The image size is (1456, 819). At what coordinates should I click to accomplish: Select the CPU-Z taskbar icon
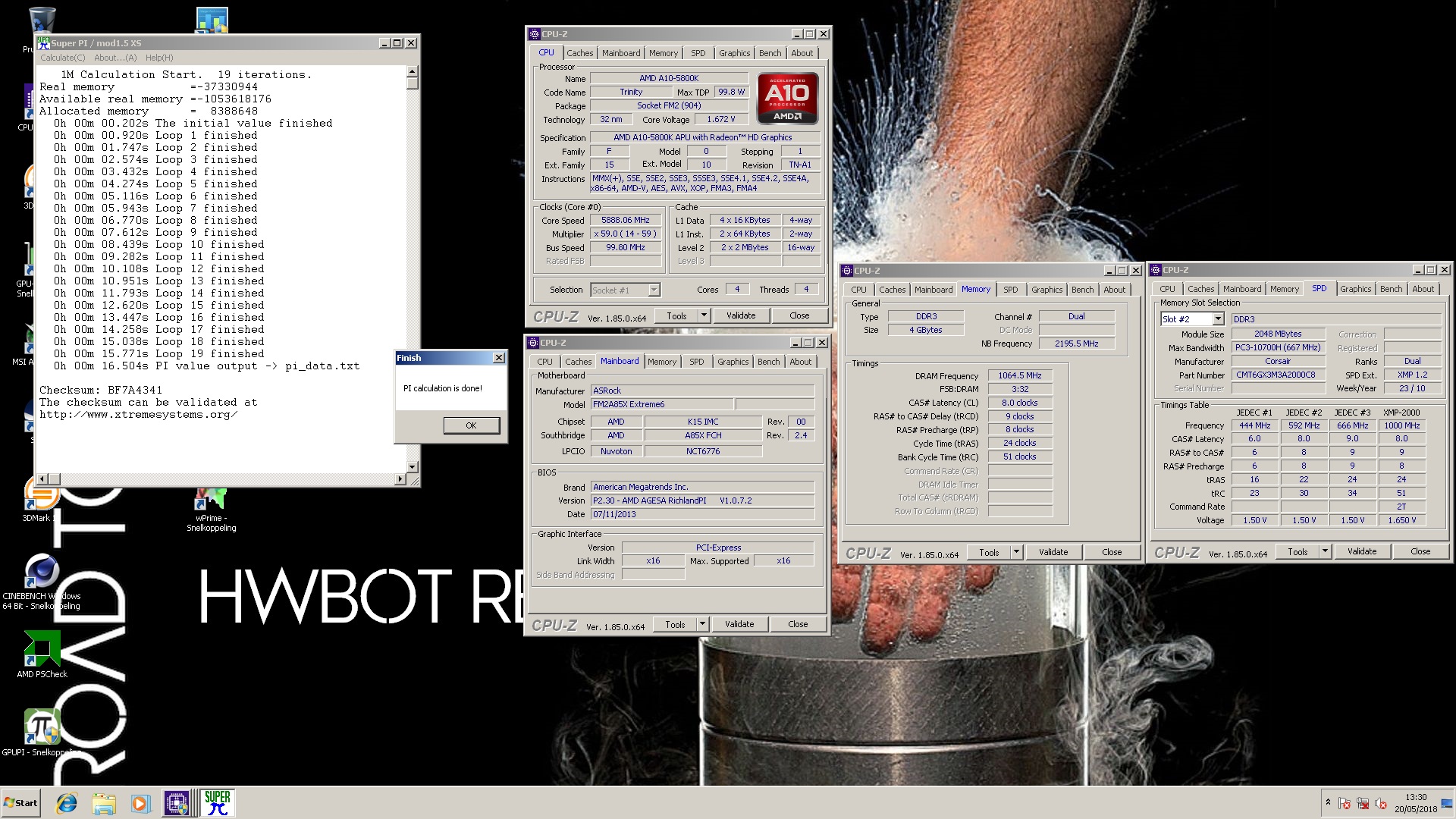click(177, 803)
